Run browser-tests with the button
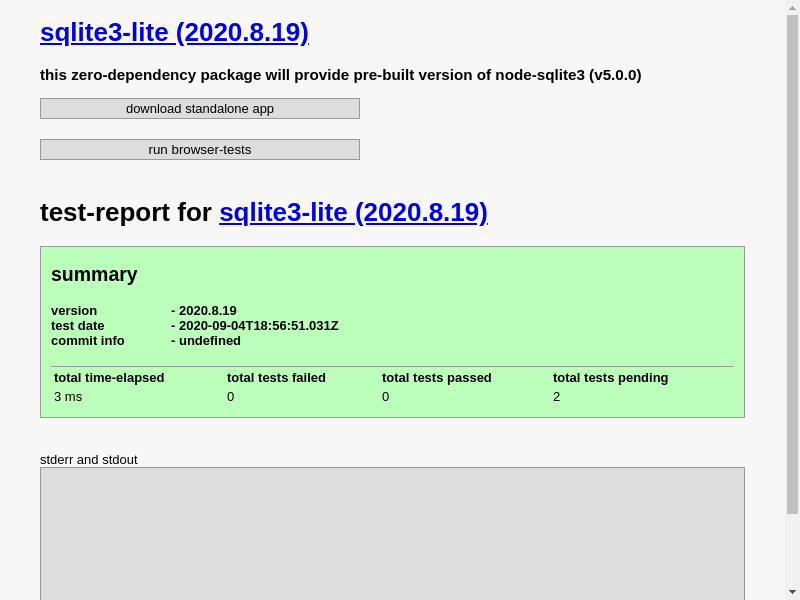 tap(200, 149)
